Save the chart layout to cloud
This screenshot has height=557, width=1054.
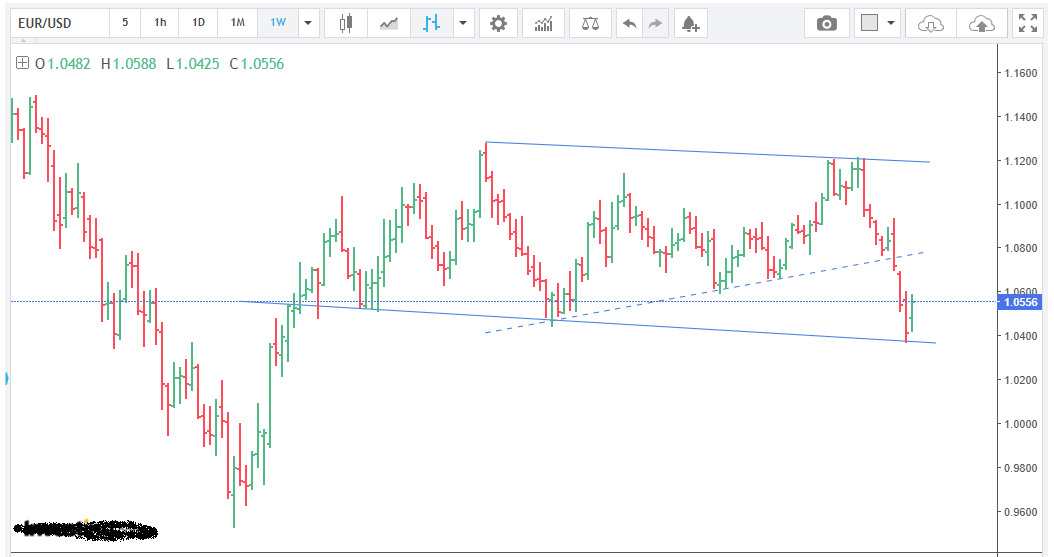(x=982, y=23)
